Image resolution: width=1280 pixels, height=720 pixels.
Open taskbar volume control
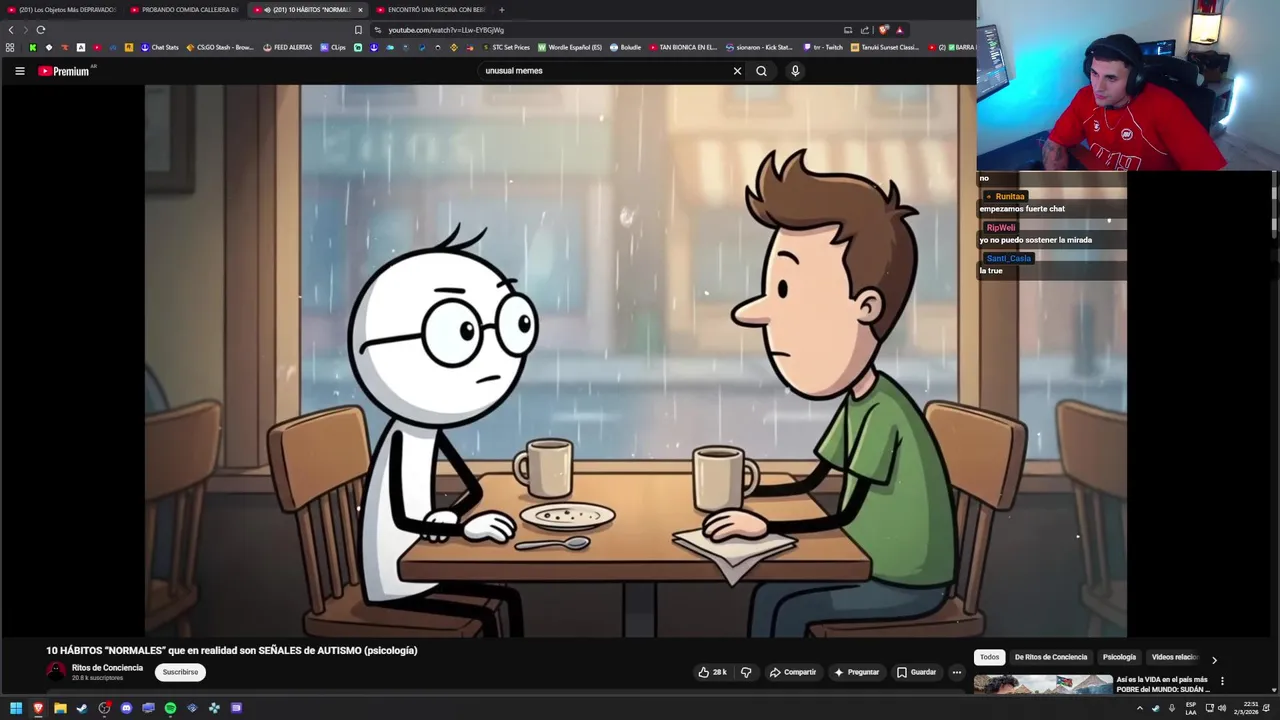[x=1222, y=708]
